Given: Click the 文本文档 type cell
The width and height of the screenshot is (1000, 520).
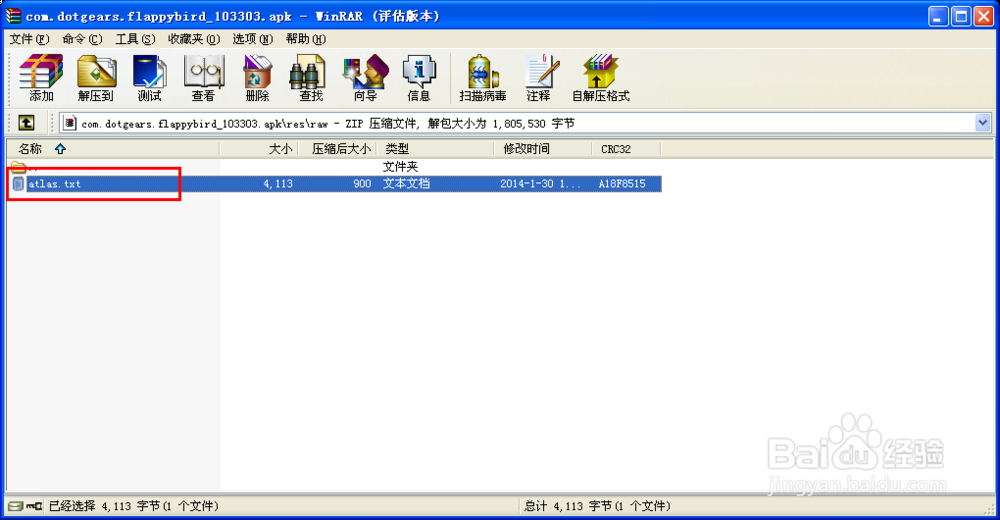Looking at the screenshot, I should coord(406,184).
